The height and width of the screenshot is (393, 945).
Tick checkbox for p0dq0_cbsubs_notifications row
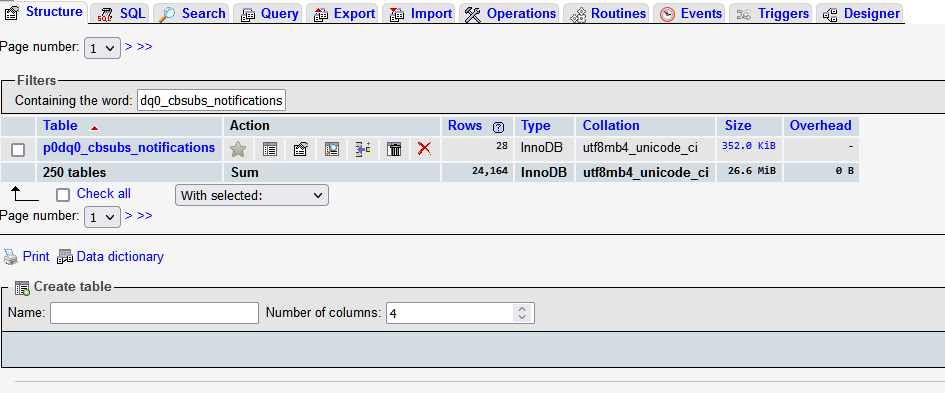18,149
